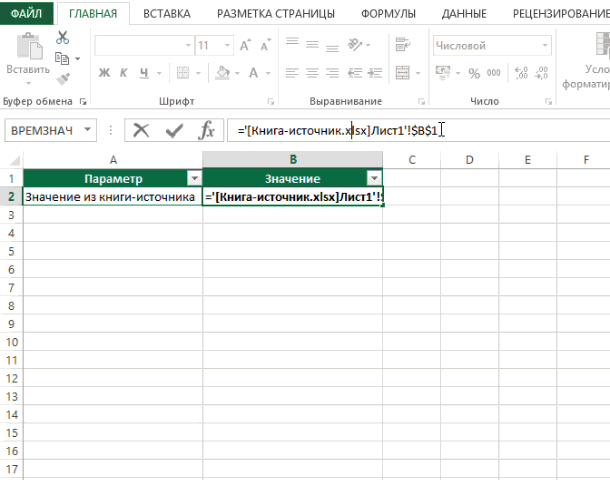Open the Числовой number format dropdown
The image size is (610, 480).
(545, 46)
